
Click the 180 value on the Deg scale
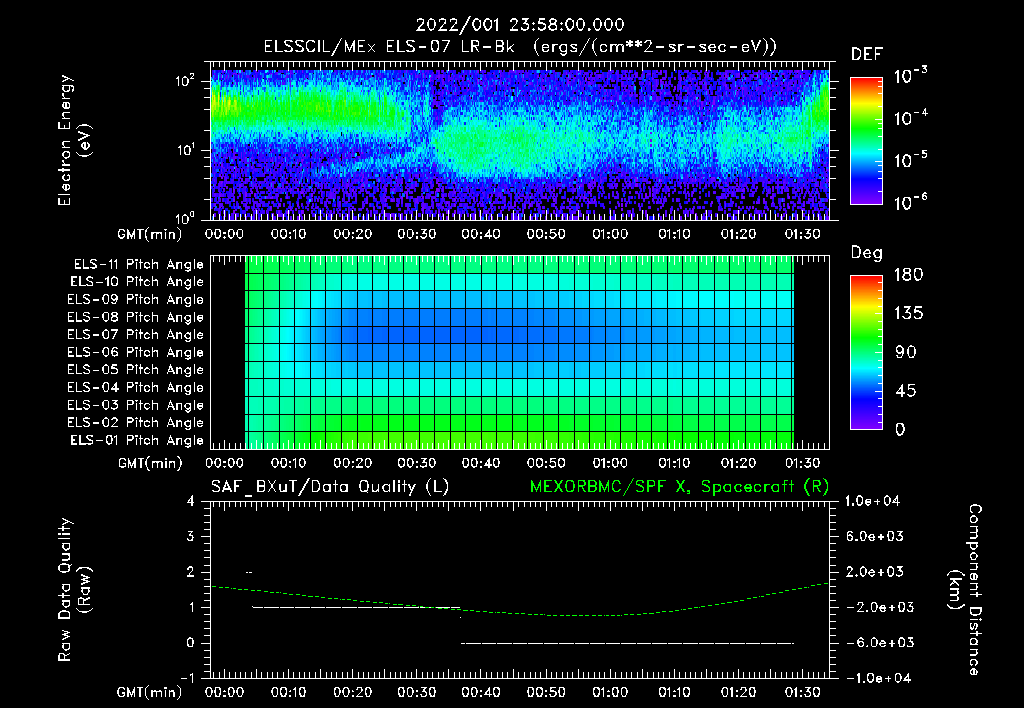[908, 274]
